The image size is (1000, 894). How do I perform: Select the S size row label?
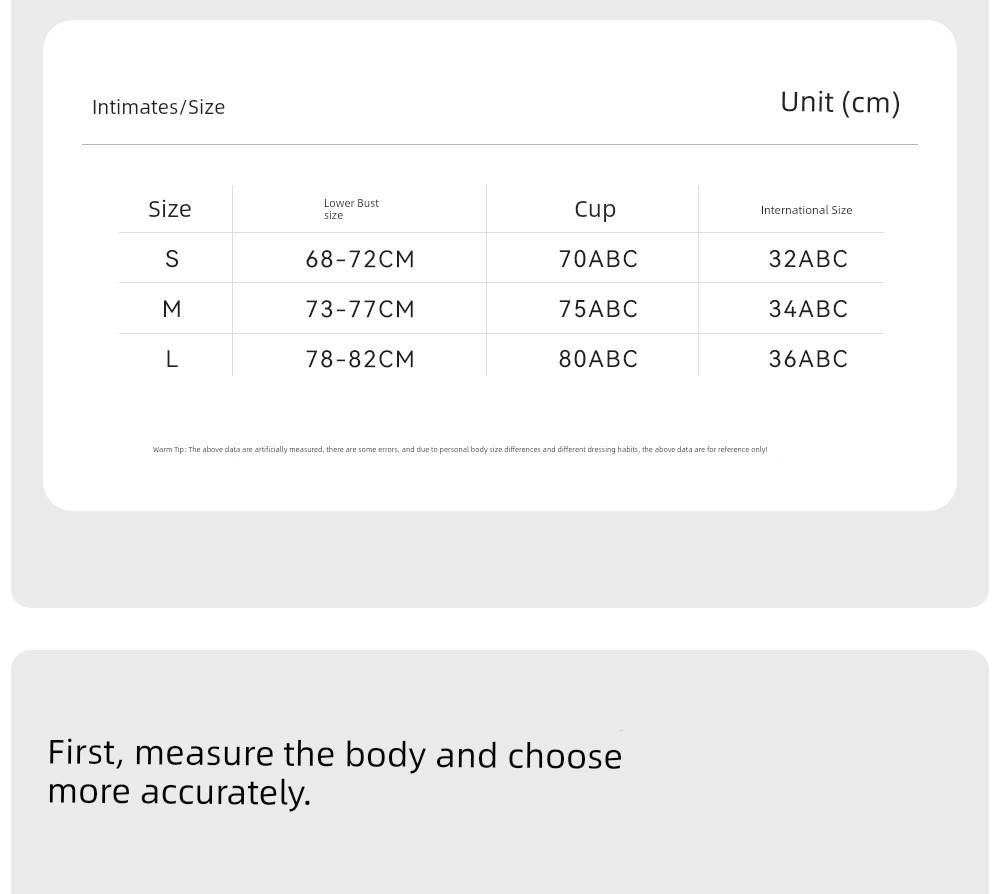click(172, 259)
